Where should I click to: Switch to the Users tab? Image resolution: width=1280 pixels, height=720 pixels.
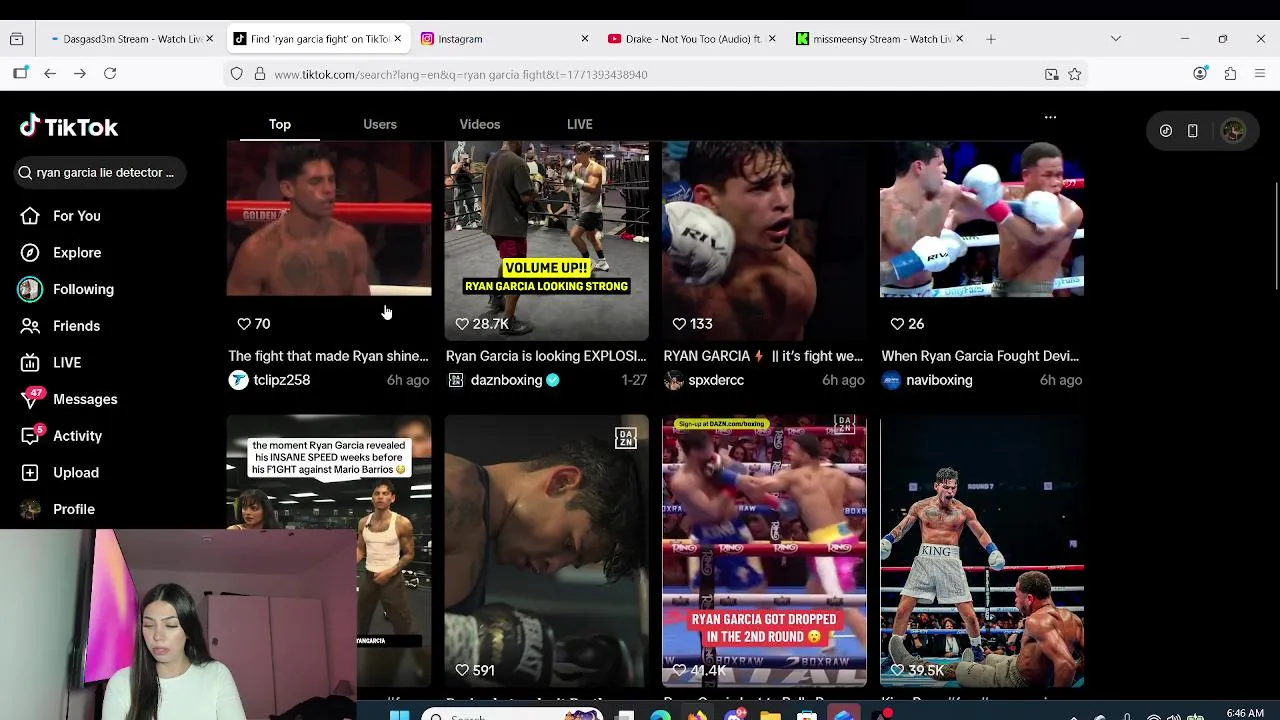coord(380,124)
